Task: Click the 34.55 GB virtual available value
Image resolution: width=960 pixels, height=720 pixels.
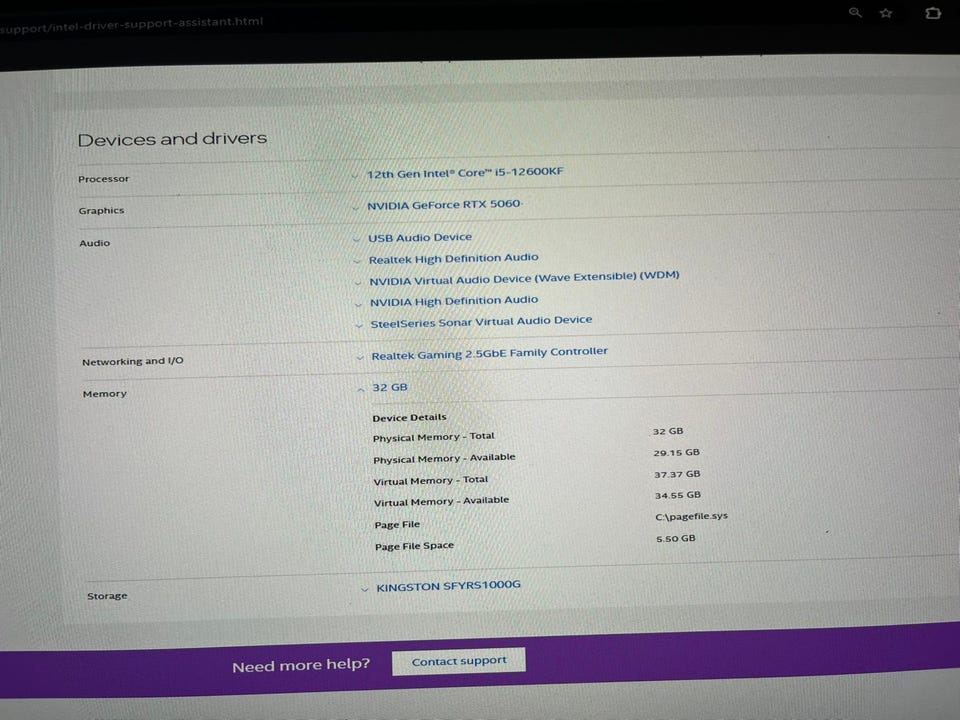Action: tap(678, 495)
